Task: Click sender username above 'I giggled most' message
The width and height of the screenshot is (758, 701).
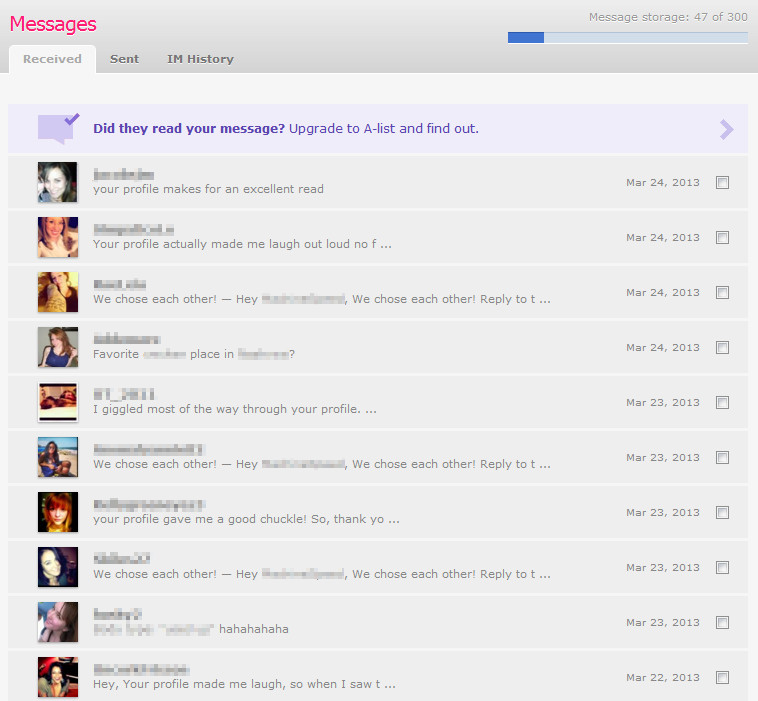Action: coord(124,394)
